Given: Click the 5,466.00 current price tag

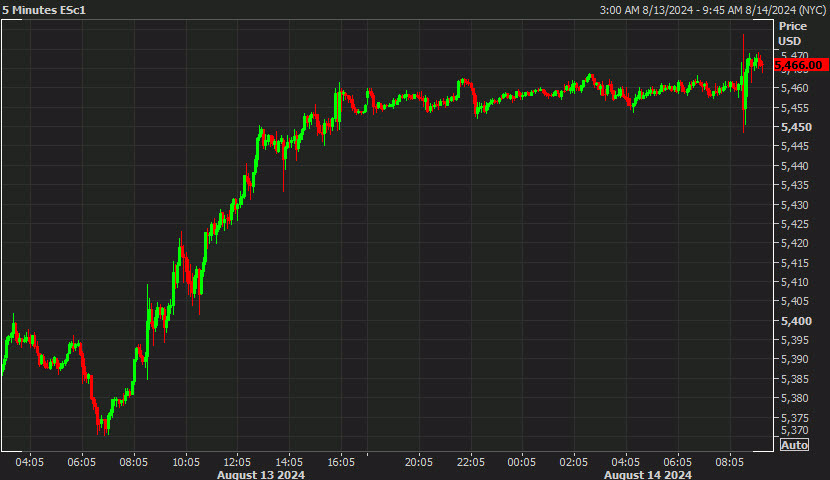Looking at the screenshot, I should (801, 65).
